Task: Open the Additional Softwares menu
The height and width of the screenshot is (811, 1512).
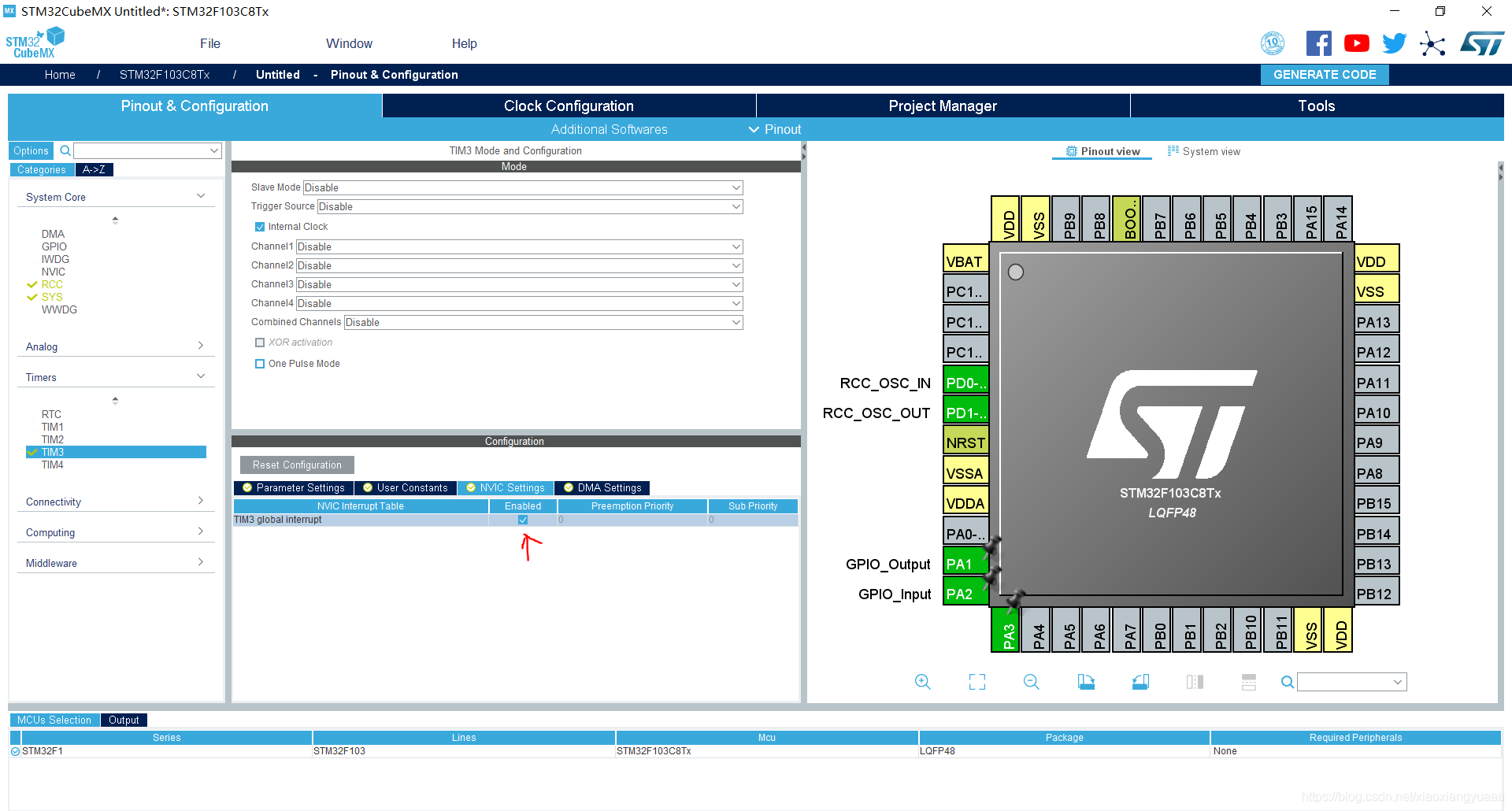Action: pyautogui.click(x=609, y=129)
